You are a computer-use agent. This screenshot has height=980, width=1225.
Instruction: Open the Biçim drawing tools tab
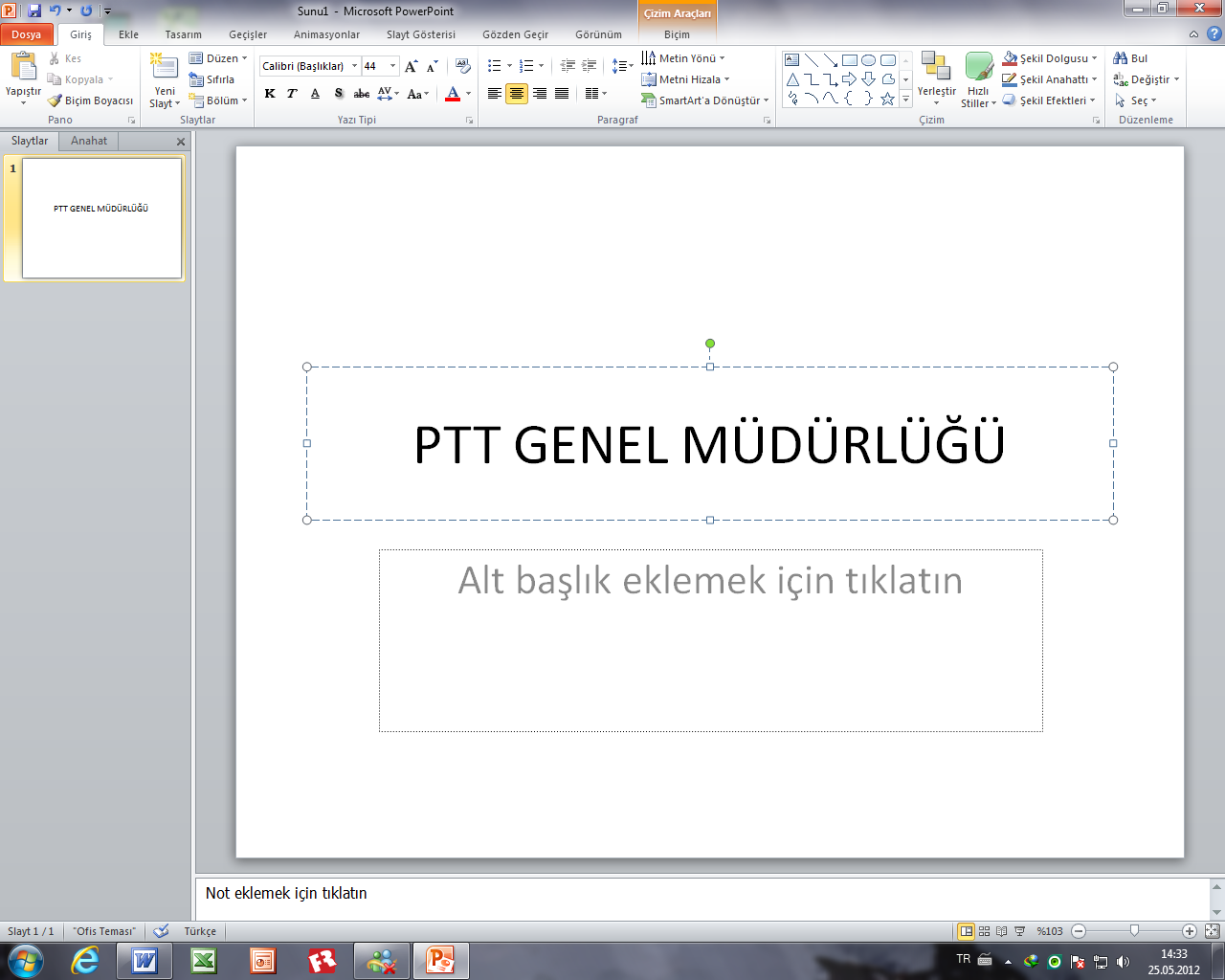677,34
